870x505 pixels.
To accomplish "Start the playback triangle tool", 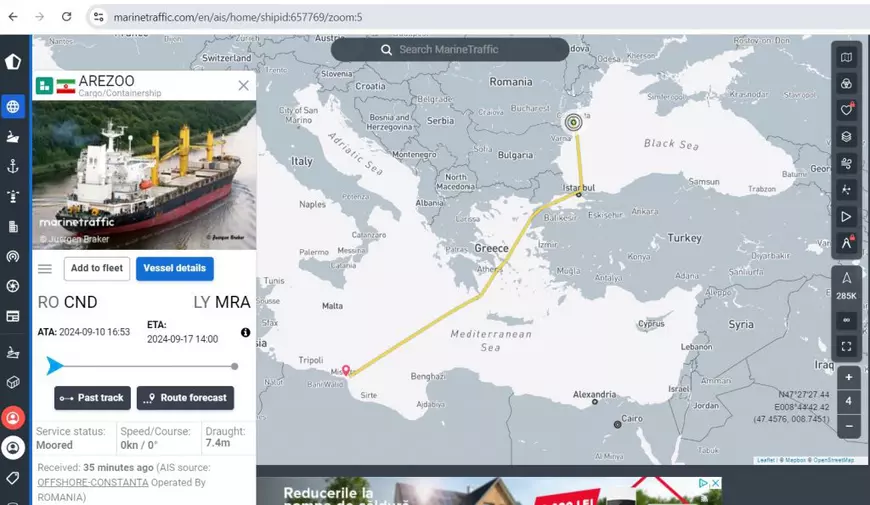I will (846, 216).
